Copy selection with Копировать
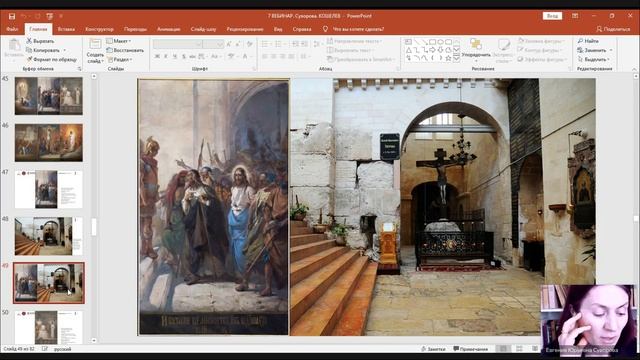This screenshot has width=640, height=360. click(43, 50)
